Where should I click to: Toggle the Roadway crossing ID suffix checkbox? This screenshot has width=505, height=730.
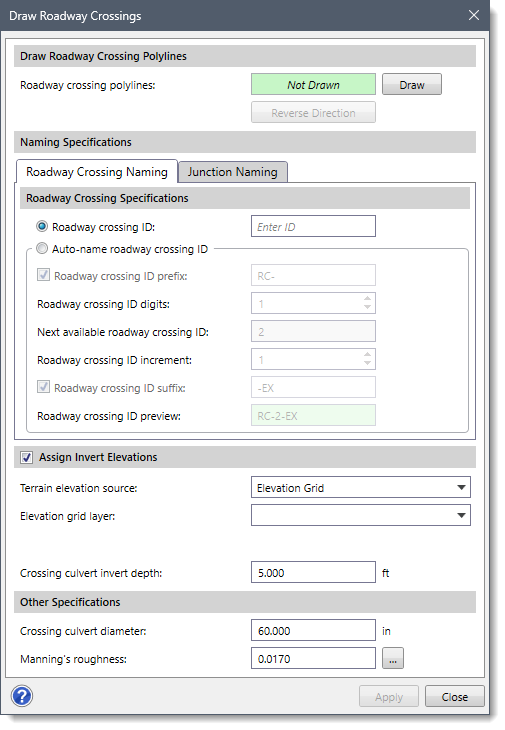coord(43,387)
